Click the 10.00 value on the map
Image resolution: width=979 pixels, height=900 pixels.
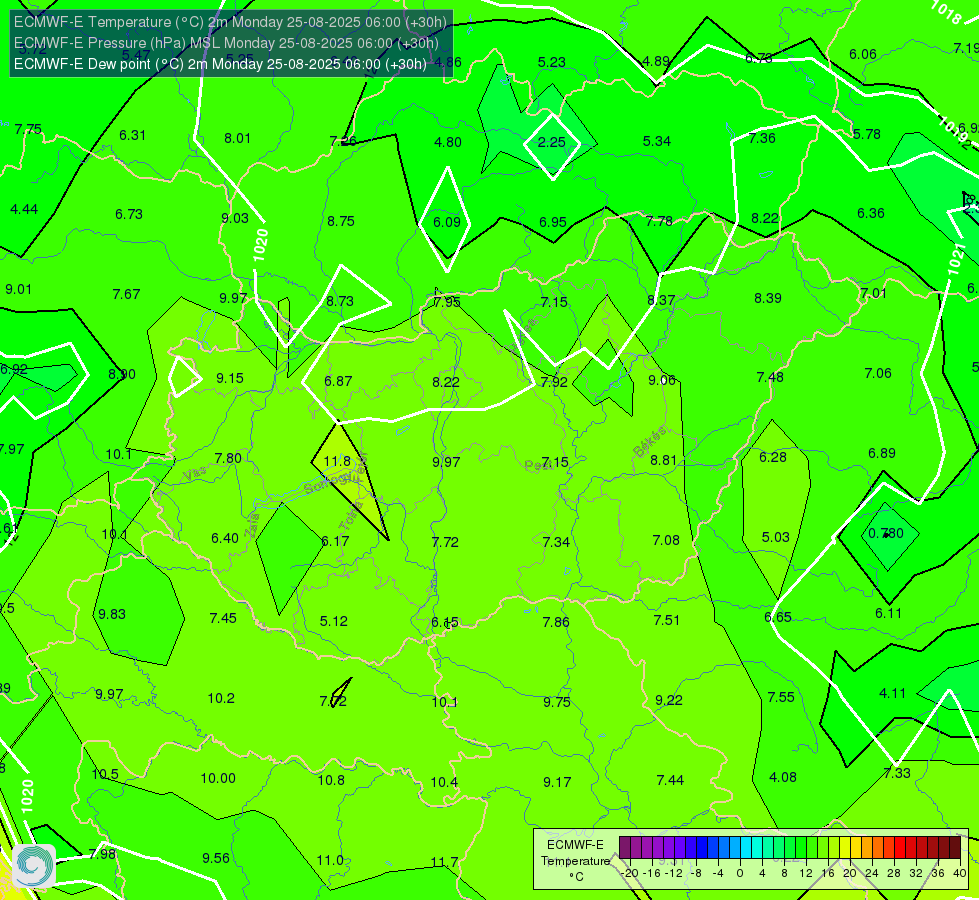click(x=218, y=778)
